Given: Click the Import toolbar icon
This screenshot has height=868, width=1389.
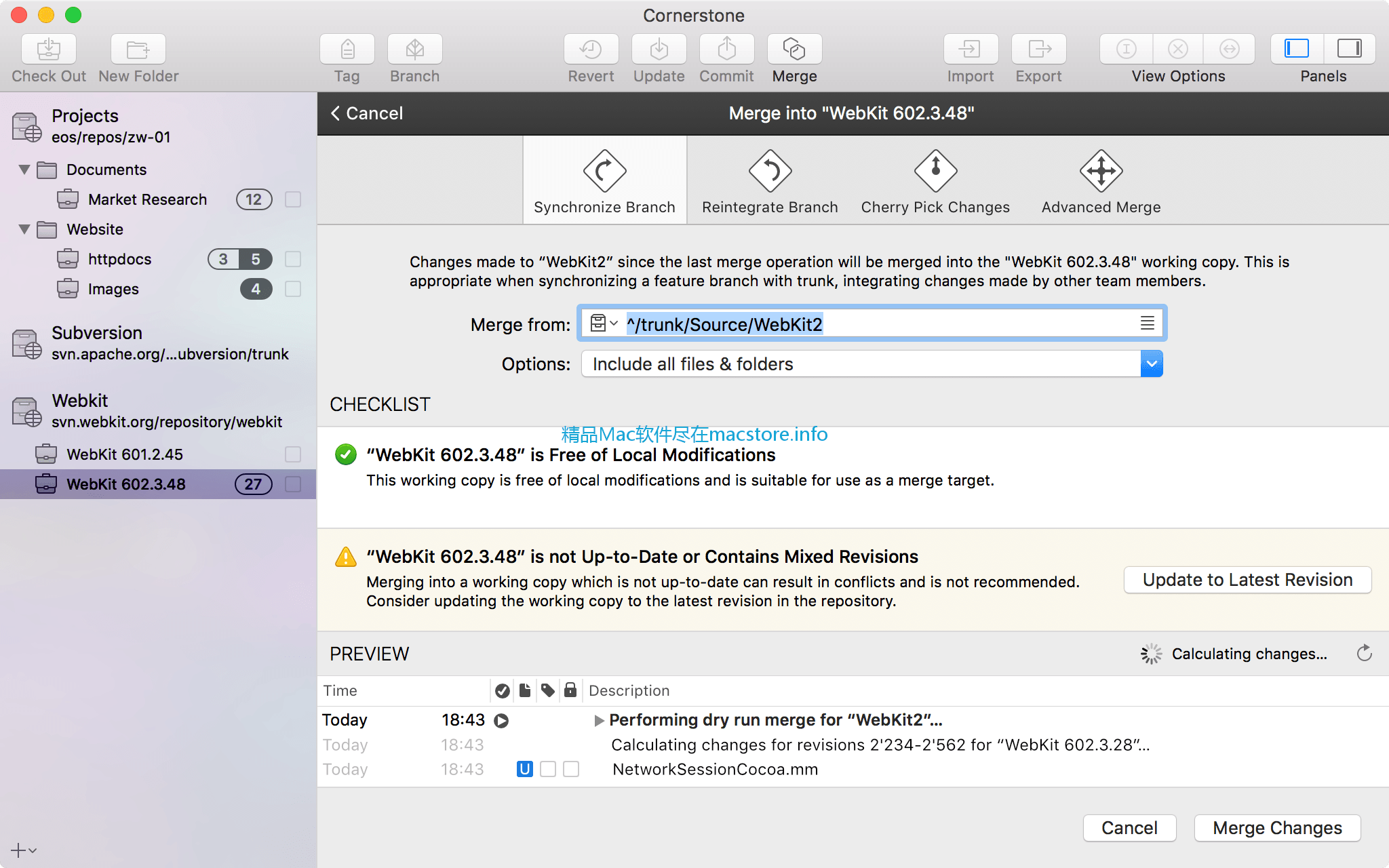Looking at the screenshot, I should pos(971,50).
